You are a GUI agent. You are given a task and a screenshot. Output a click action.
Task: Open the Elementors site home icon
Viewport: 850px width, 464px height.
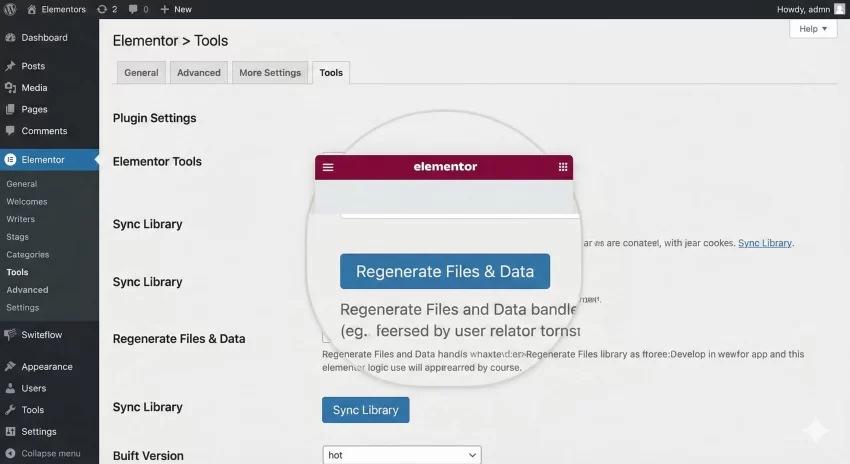31,9
